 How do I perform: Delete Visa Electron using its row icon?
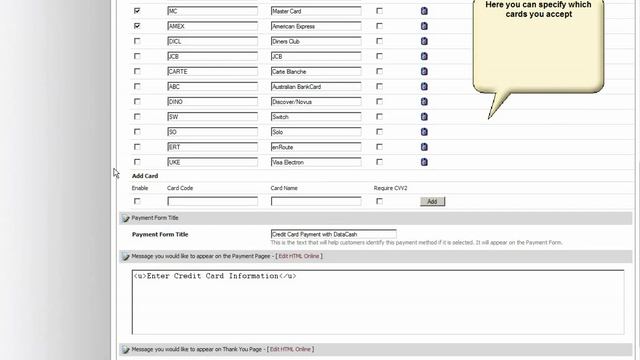click(x=424, y=162)
